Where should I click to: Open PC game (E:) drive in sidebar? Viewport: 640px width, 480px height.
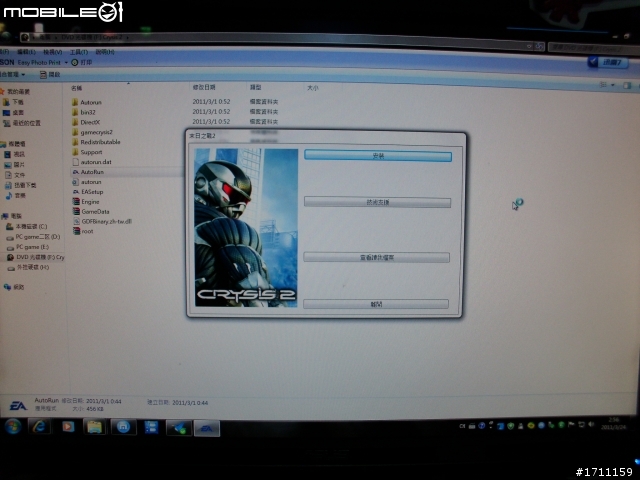point(28,247)
